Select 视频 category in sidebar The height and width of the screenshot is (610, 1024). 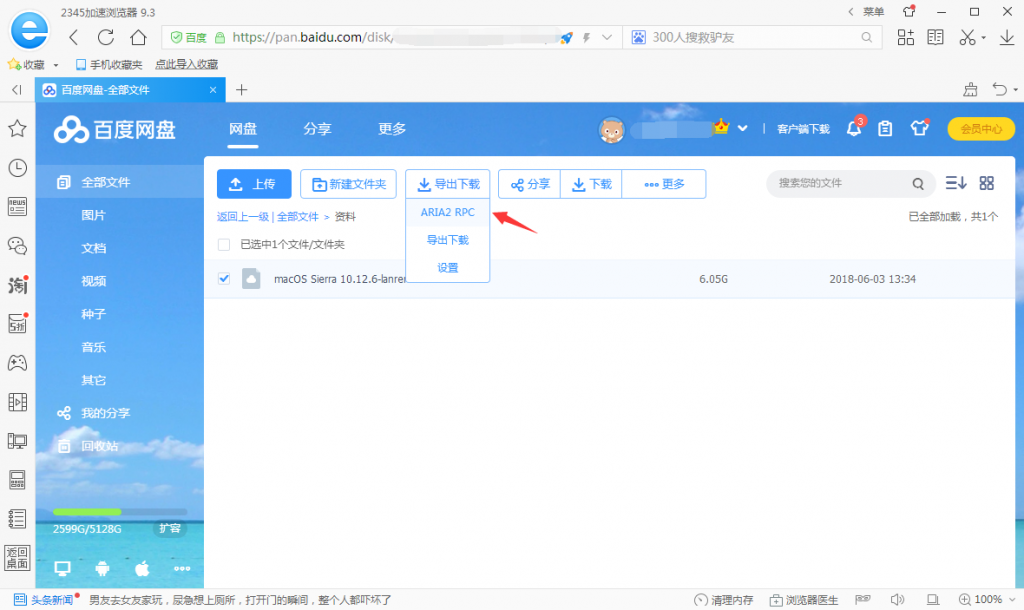pos(93,281)
